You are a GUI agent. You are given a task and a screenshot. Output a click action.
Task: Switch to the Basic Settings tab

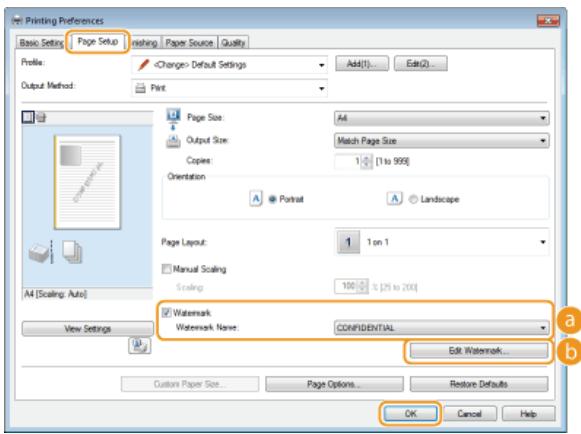click(x=41, y=43)
